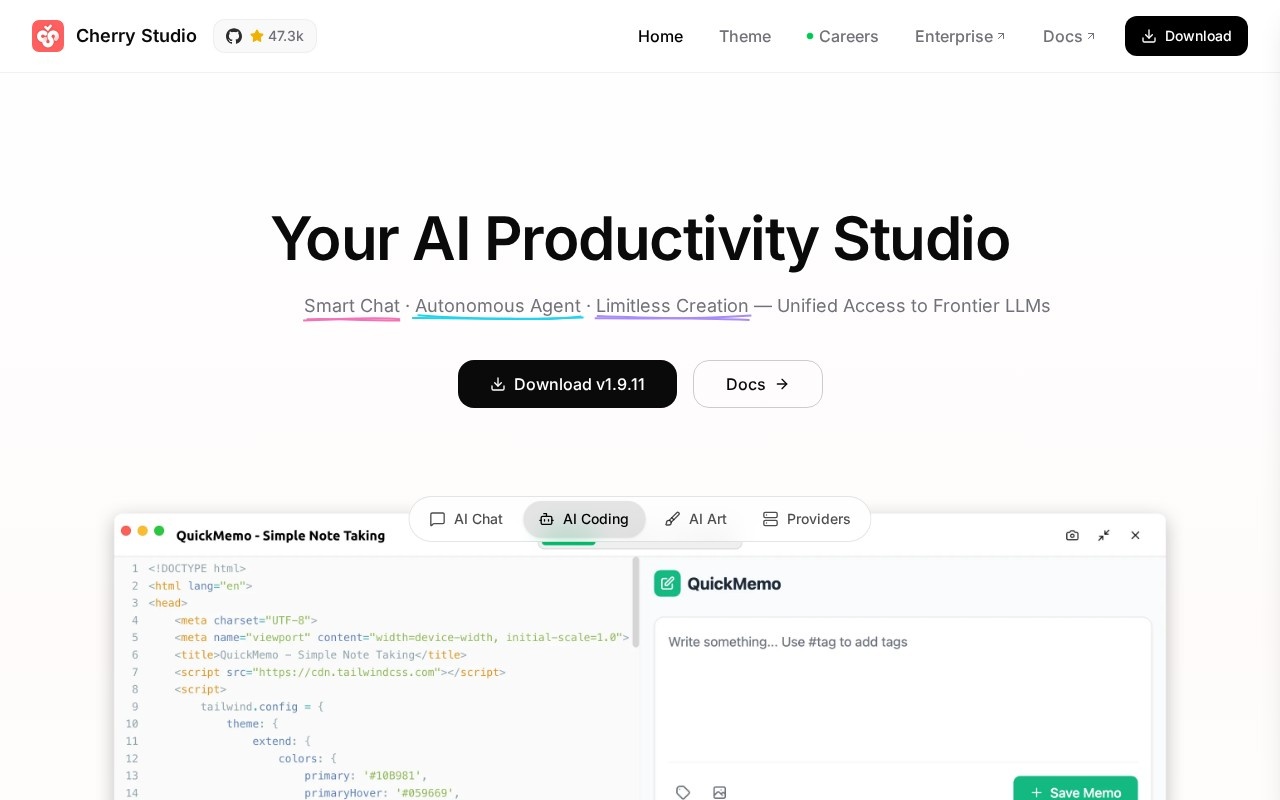
Task: Open the Careers page
Action: click(x=842, y=36)
